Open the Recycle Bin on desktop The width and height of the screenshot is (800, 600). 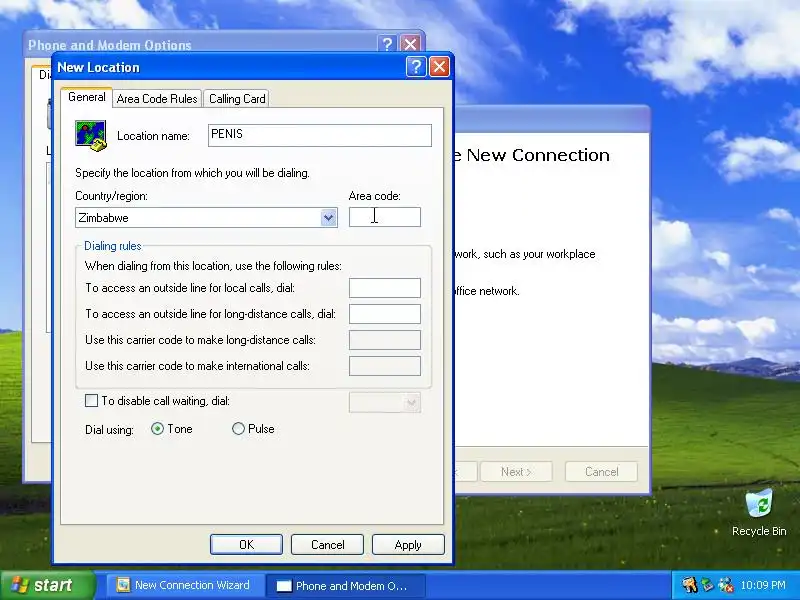759,513
